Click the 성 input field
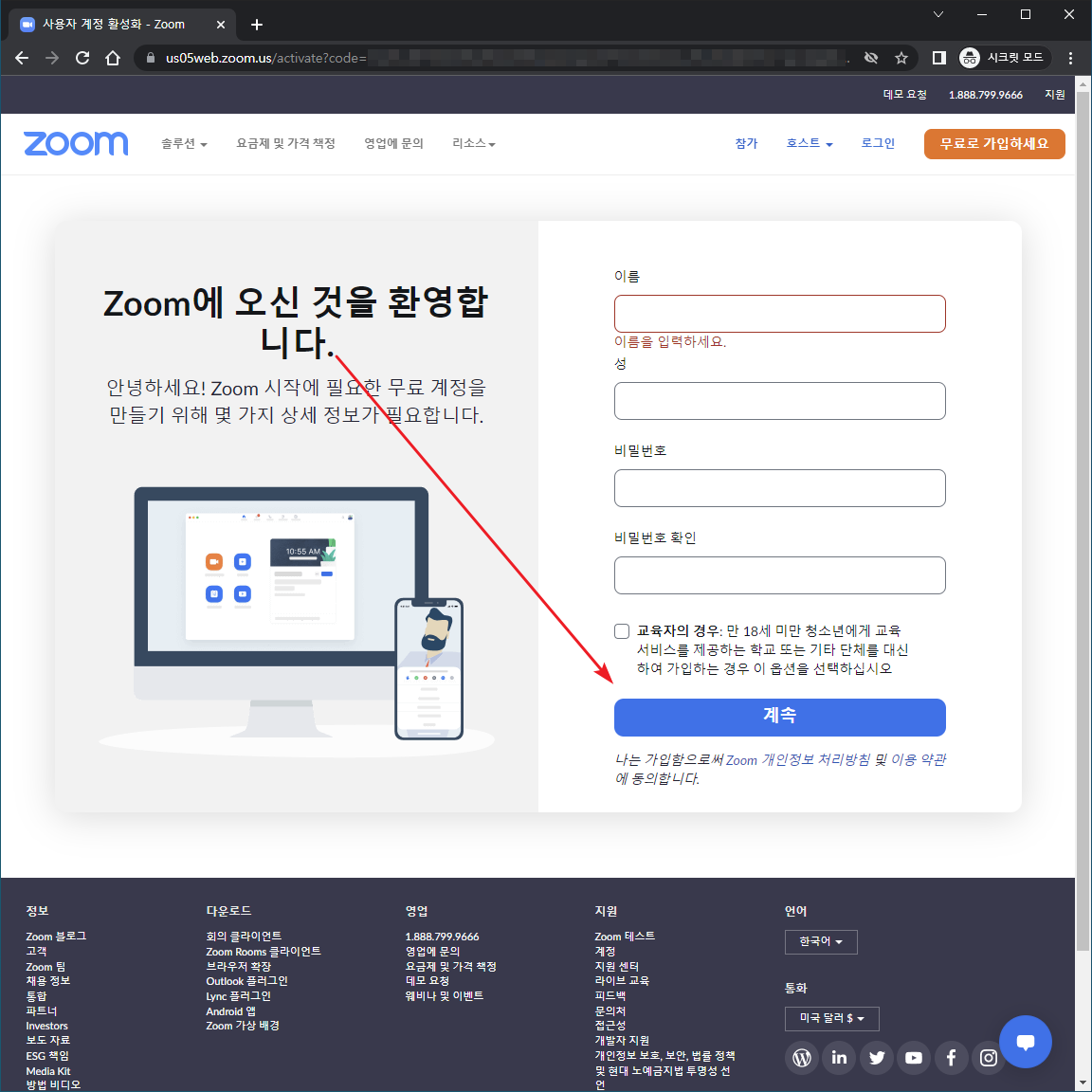The height and width of the screenshot is (1092, 1092). click(x=779, y=400)
